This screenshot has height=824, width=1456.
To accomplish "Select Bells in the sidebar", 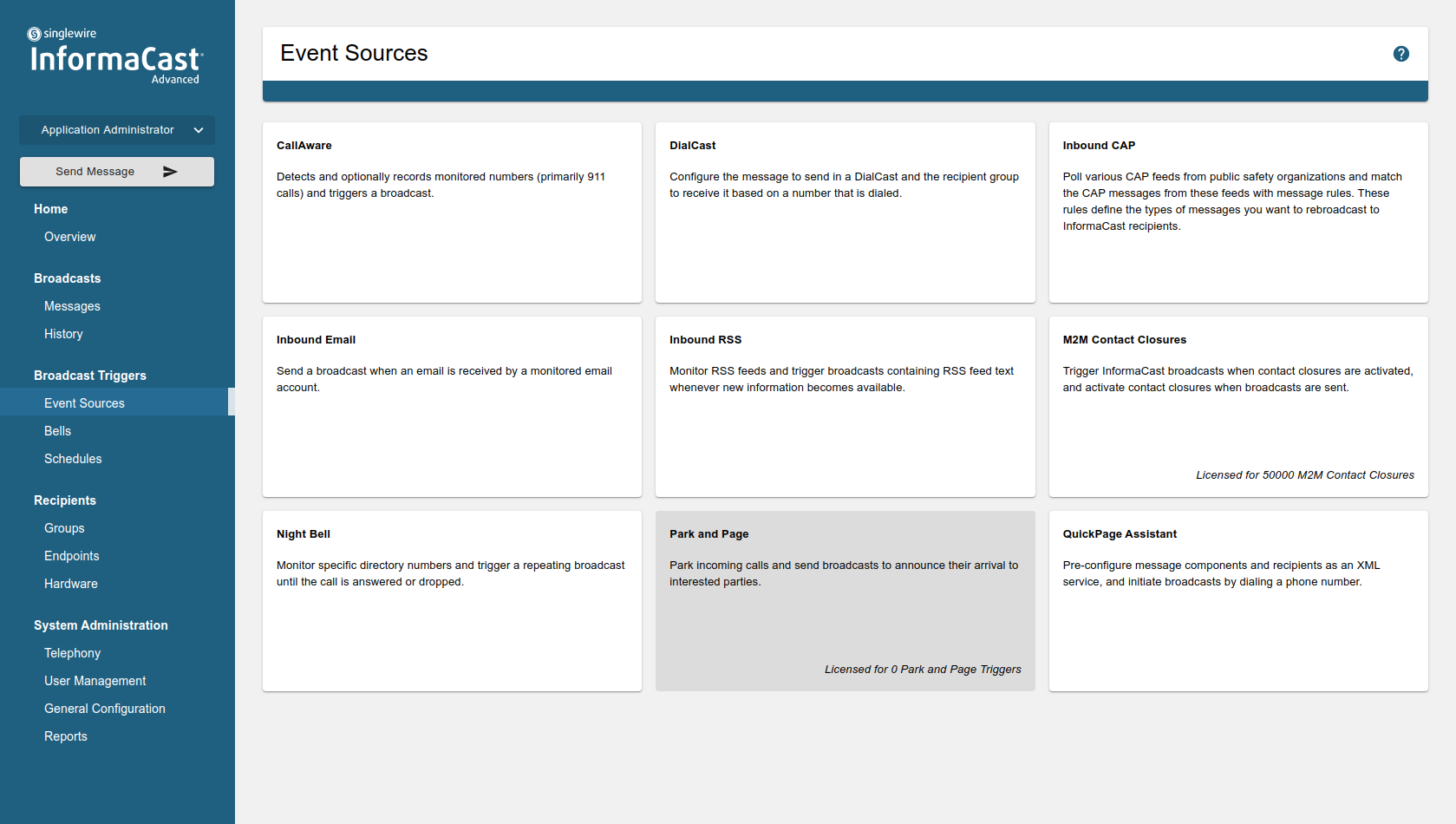I will tap(58, 431).
